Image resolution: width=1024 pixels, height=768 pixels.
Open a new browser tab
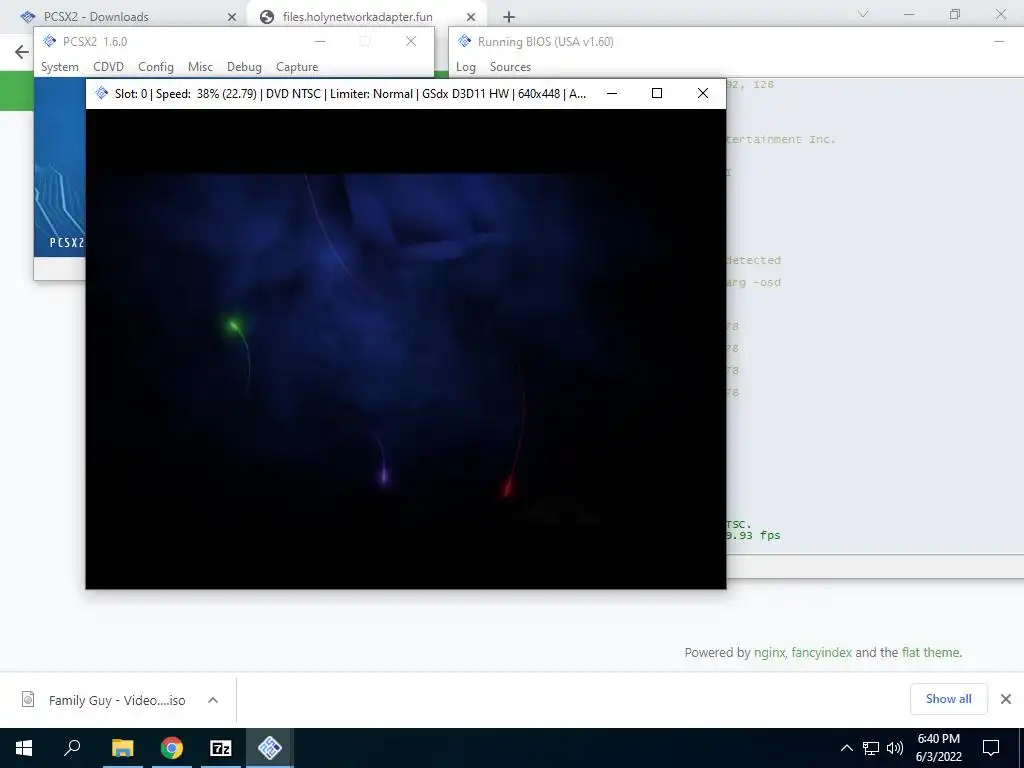click(x=509, y=17)
